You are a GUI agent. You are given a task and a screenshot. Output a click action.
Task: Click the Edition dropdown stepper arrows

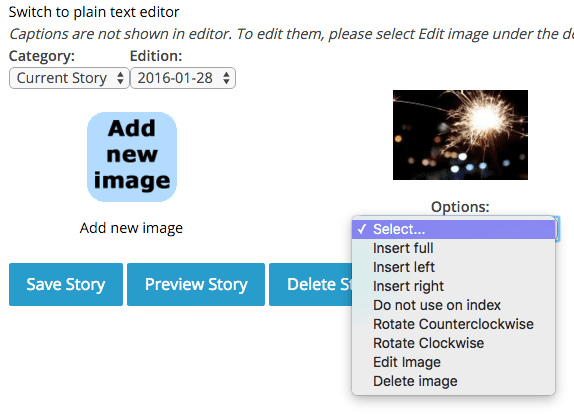(x=226, y=78)
